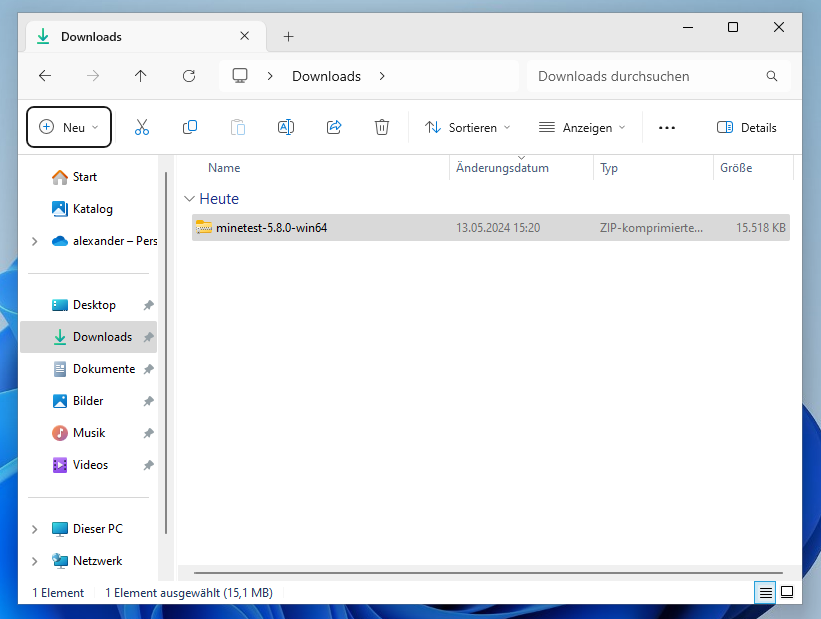Image resolution: width=821 pixels, height=619 pixels.
Task: Click chevron after Downloads in address bar
Action: pos(382,76)
